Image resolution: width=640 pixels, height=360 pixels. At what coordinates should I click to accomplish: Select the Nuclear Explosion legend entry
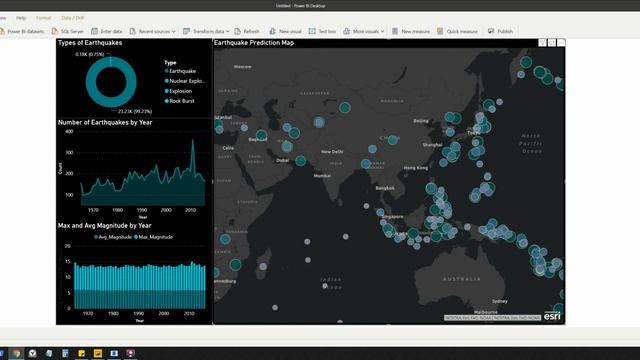[184, 81]
